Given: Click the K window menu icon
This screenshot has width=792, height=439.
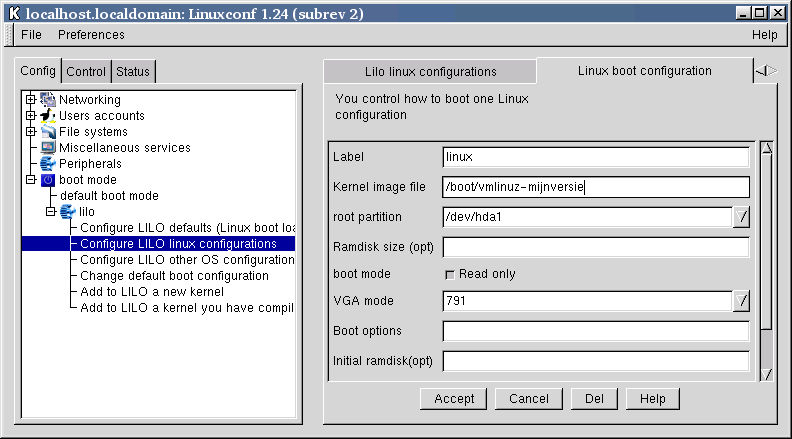Looking at the screenshot, I should [x=14, y=13].
